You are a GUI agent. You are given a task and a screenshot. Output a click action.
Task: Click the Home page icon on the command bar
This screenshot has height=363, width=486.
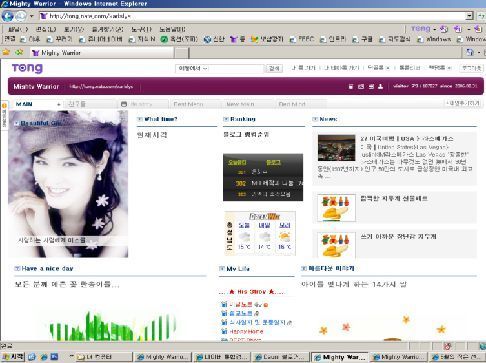(x=470, y=52)
